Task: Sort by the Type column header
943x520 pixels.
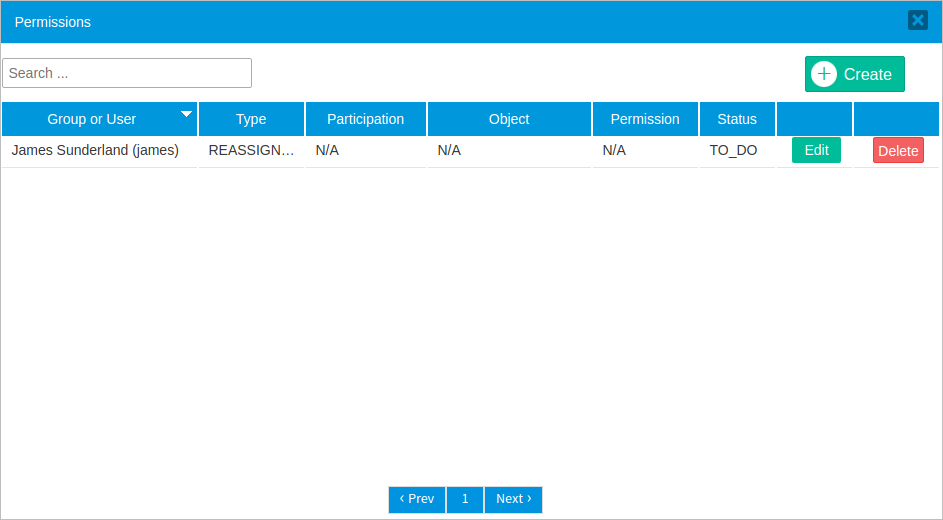Action: [251, 119]
